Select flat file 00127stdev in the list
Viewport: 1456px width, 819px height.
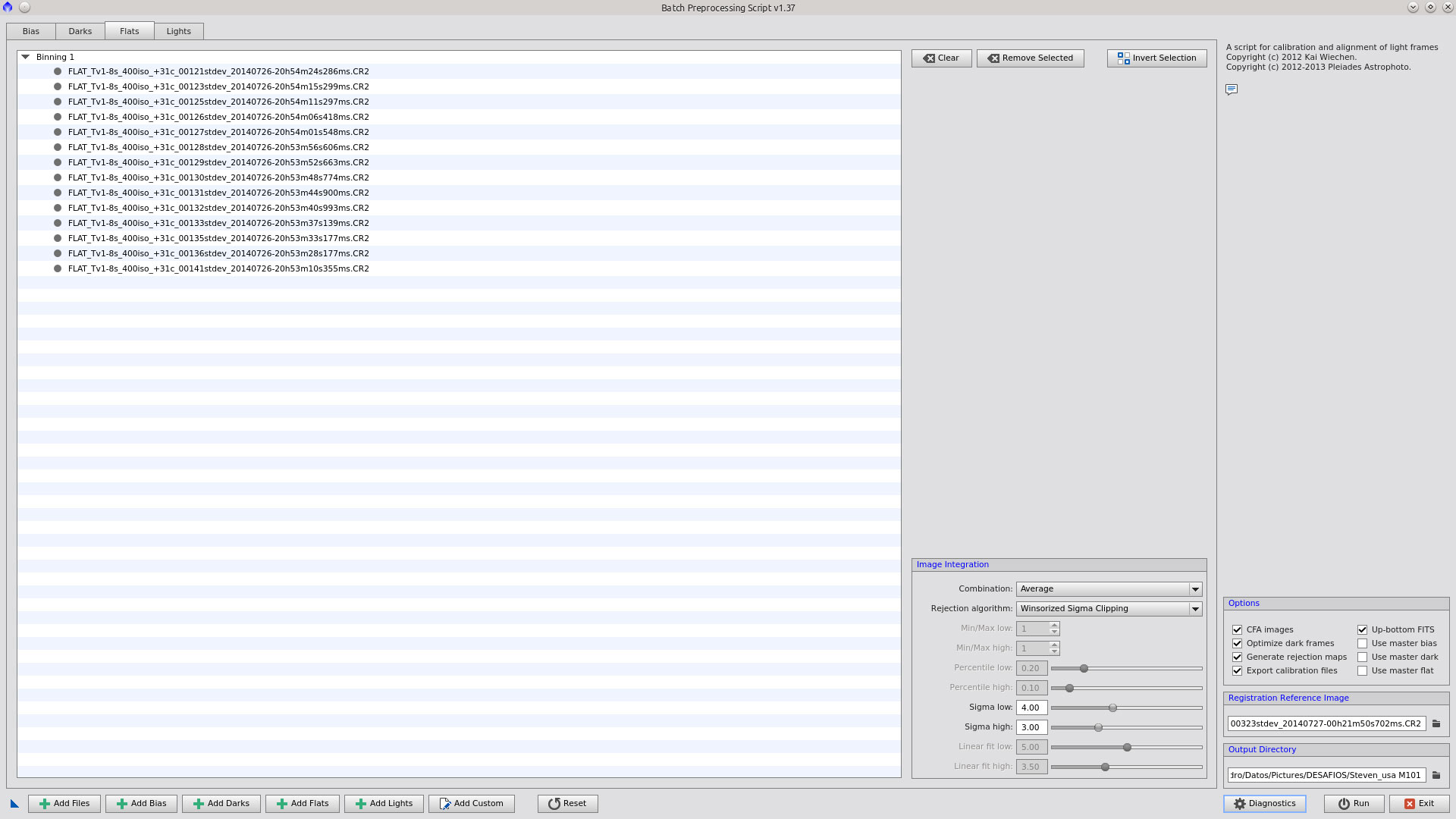218,132
